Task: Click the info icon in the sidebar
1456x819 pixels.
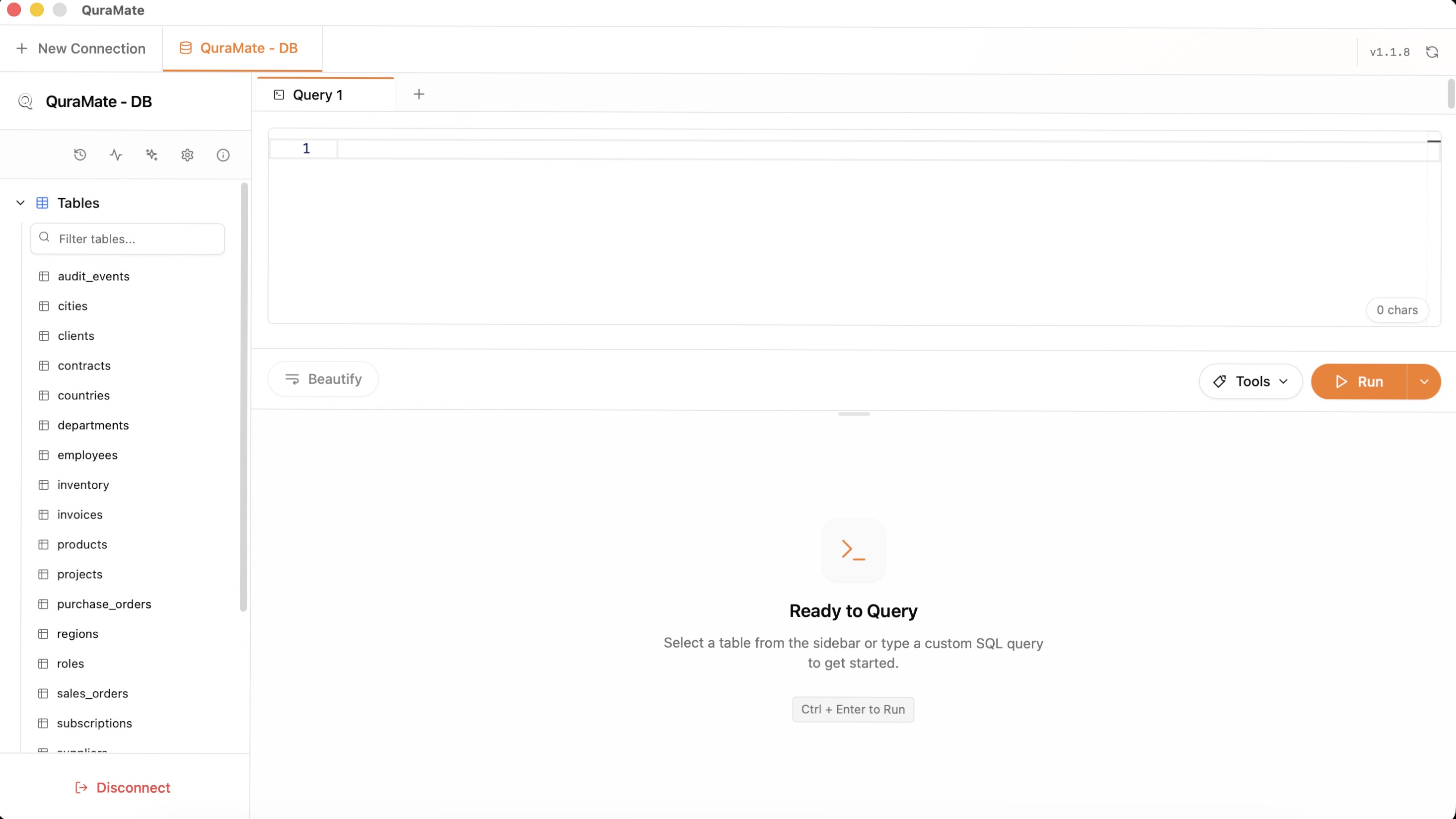Action: click(x=223, y=154)
